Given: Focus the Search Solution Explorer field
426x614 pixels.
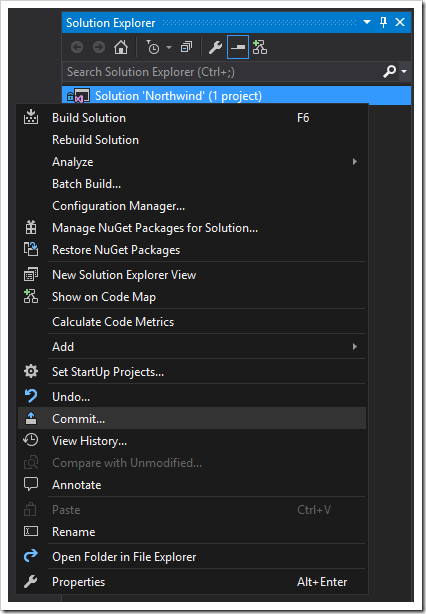Looking at the screenshot, I should pyautogui.click(x=222, y=72).
